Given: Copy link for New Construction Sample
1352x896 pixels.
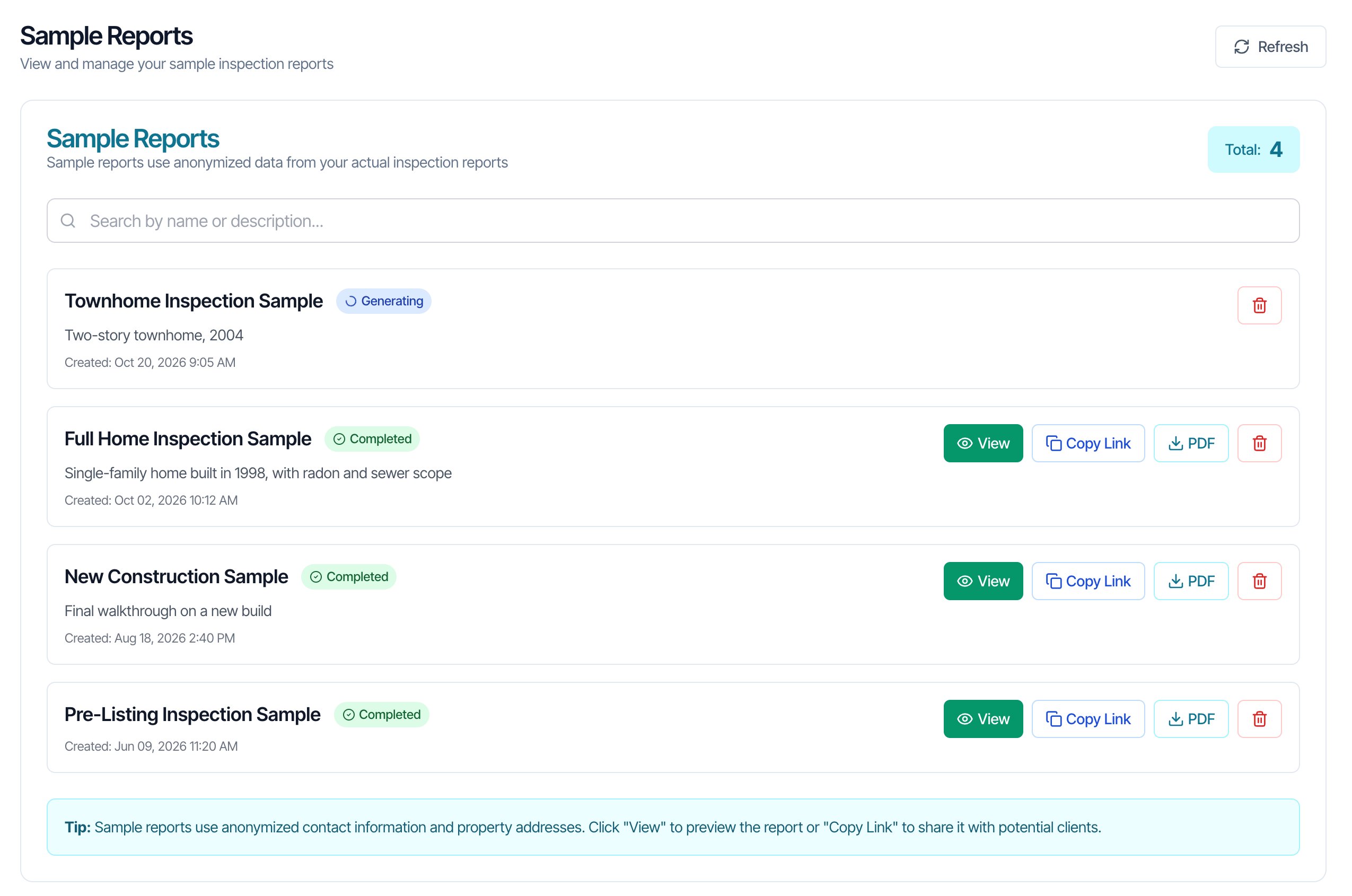Looking at the screenshot, I should tap(1088, 581).
